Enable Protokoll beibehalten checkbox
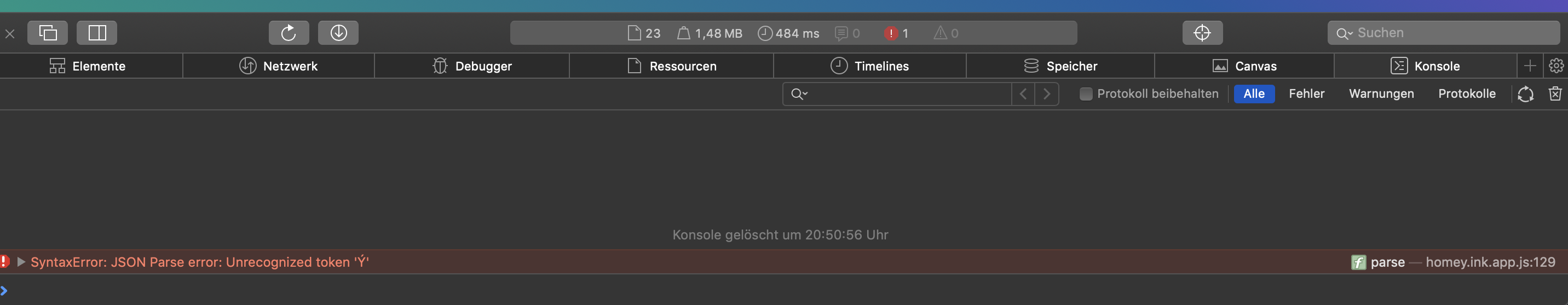Viewport: 1568px width, 305px height. [1086, 93]
